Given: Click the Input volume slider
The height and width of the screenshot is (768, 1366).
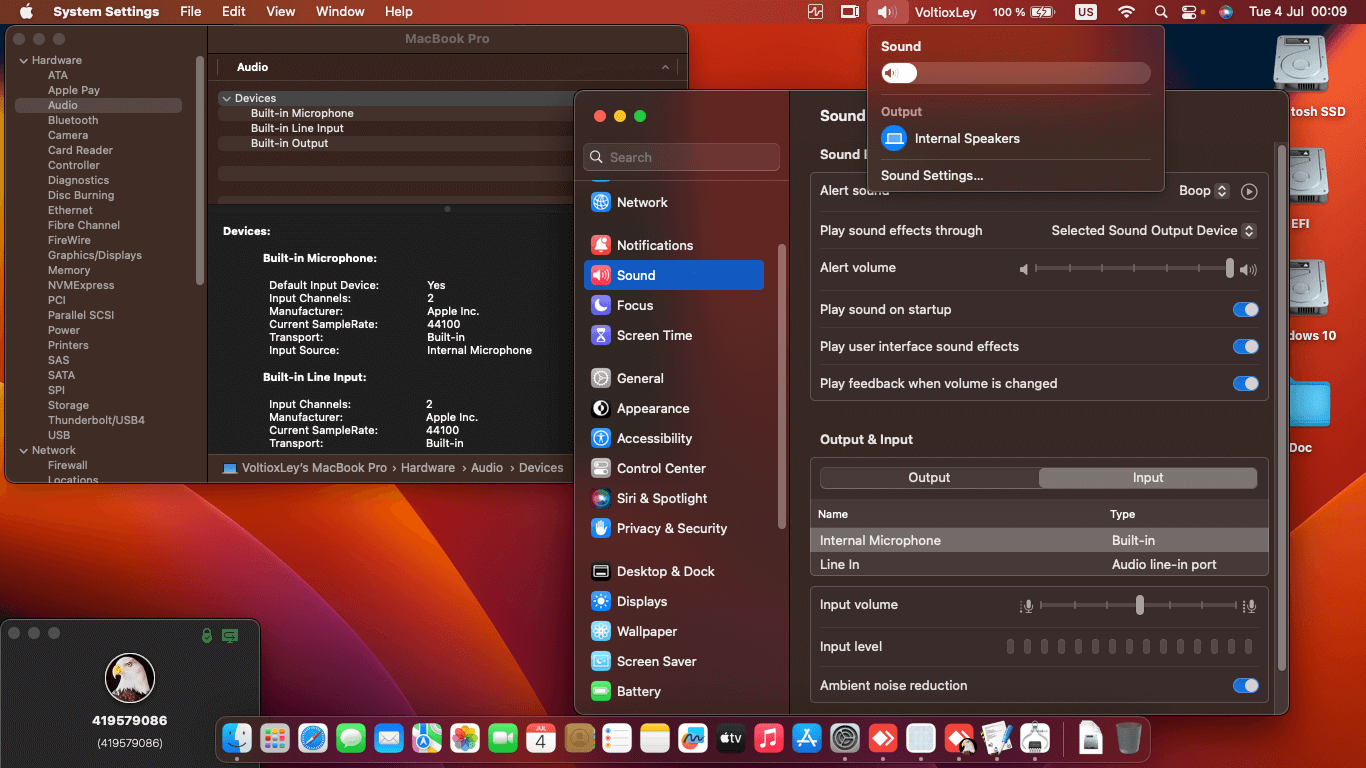Looking at the screenshot, I should pyautogui.click(x=1138, y=605).
